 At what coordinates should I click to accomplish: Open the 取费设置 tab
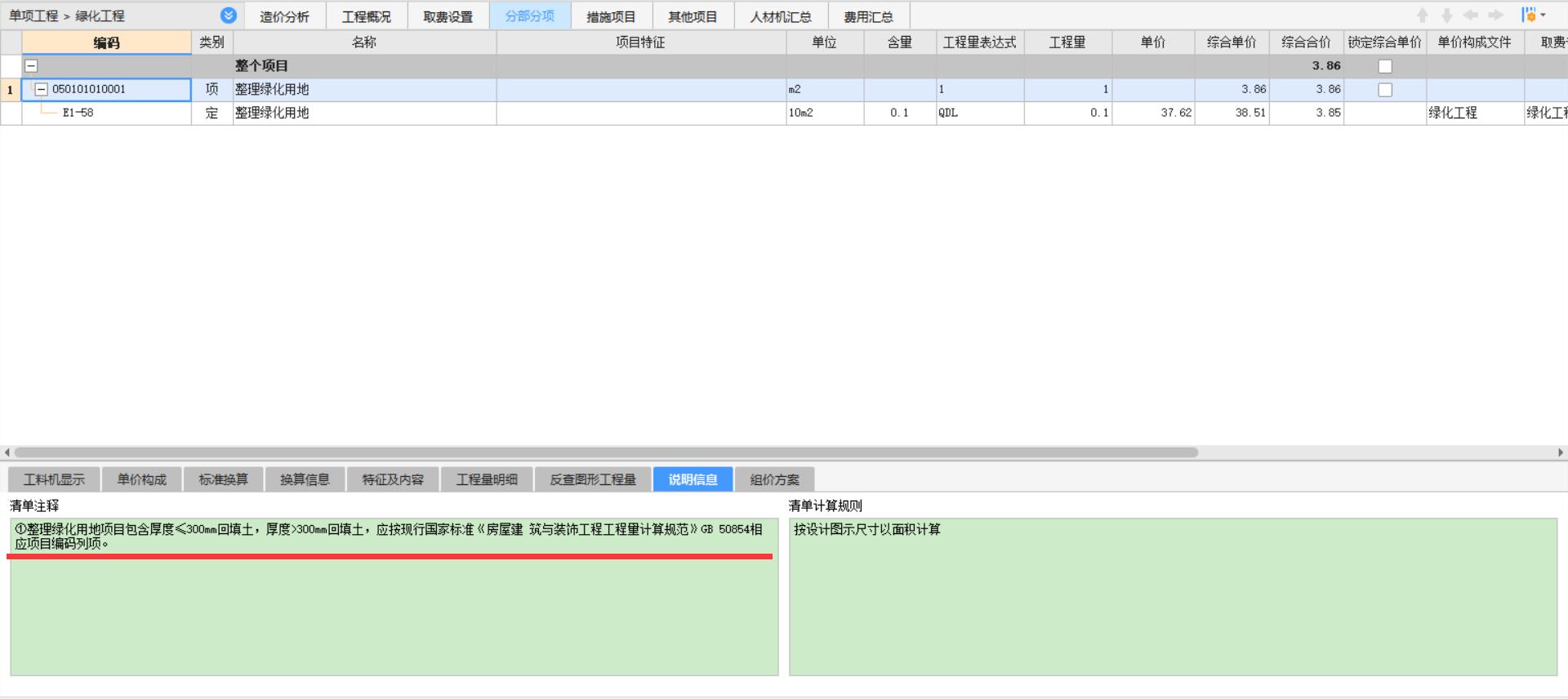[448, 16]
